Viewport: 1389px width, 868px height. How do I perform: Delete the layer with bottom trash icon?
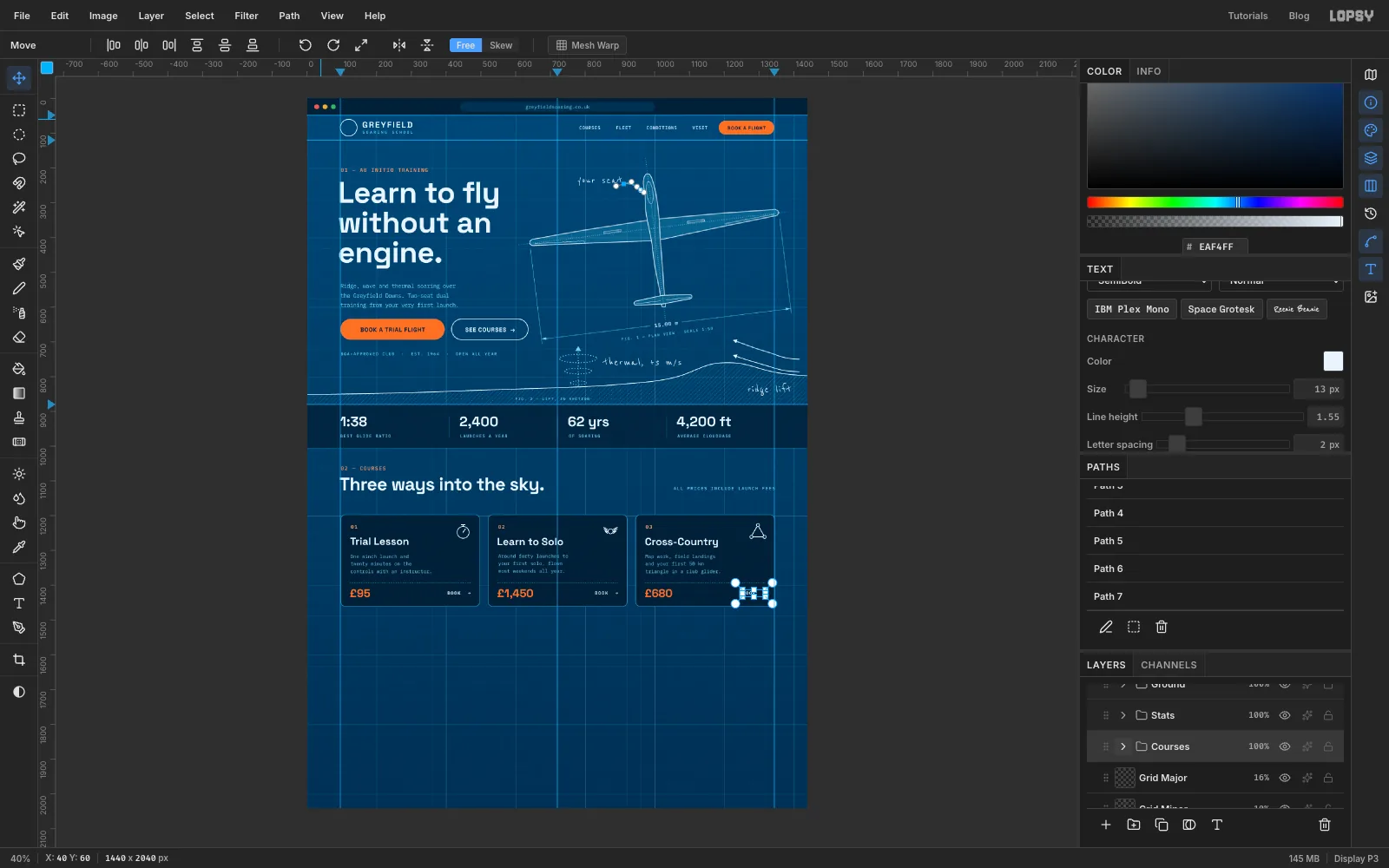pyautogui.click(x=1325, y=825)
